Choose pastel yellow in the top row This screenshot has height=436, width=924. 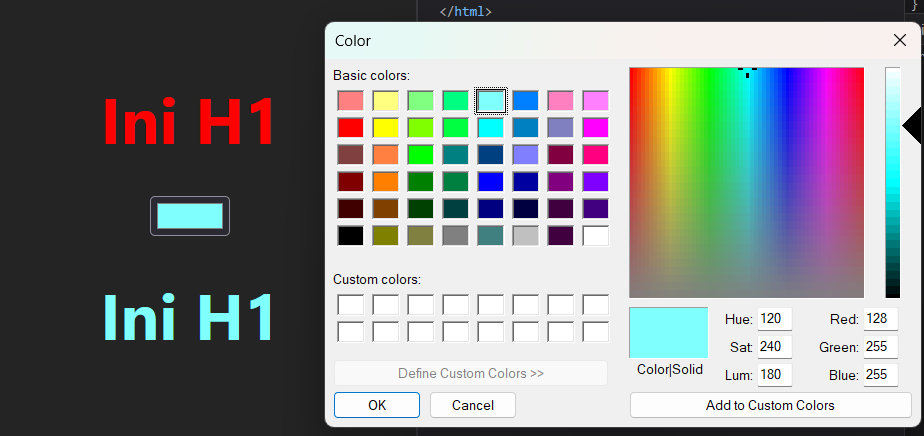point(386,101)
